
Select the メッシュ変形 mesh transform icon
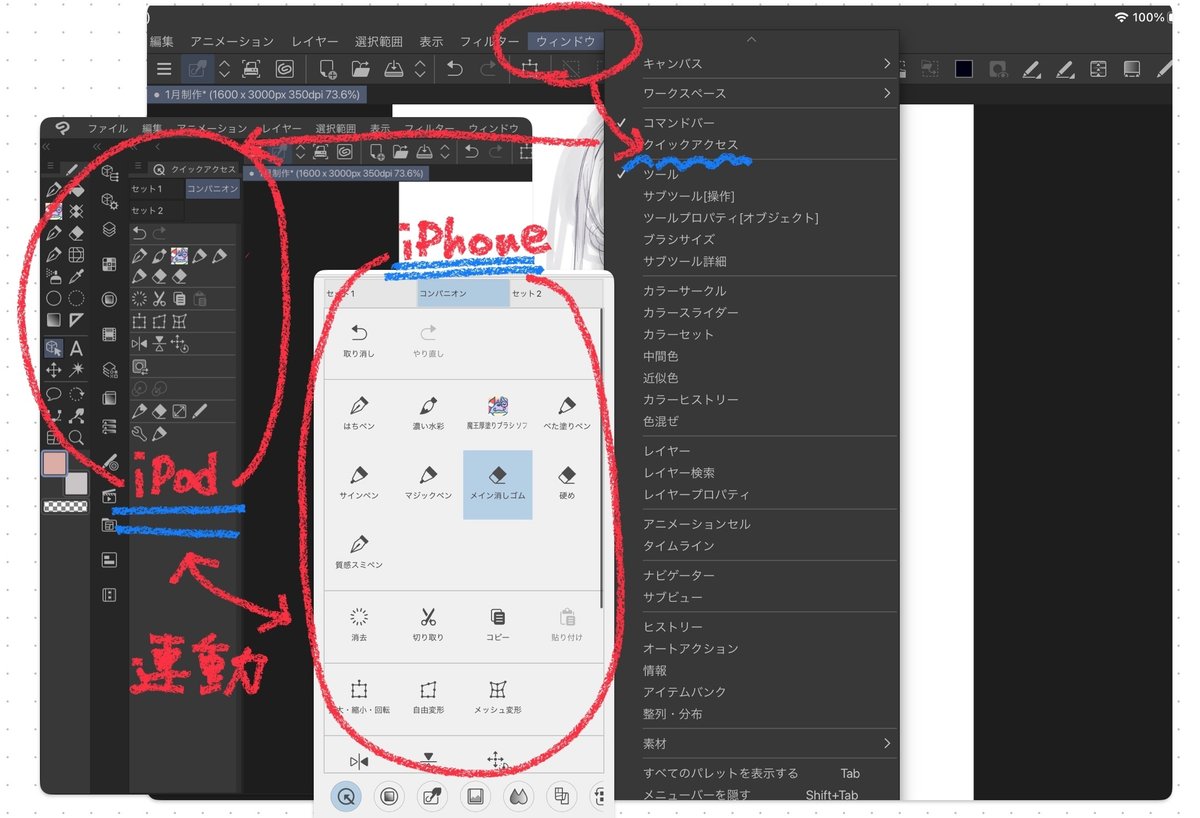click(497, 696)
